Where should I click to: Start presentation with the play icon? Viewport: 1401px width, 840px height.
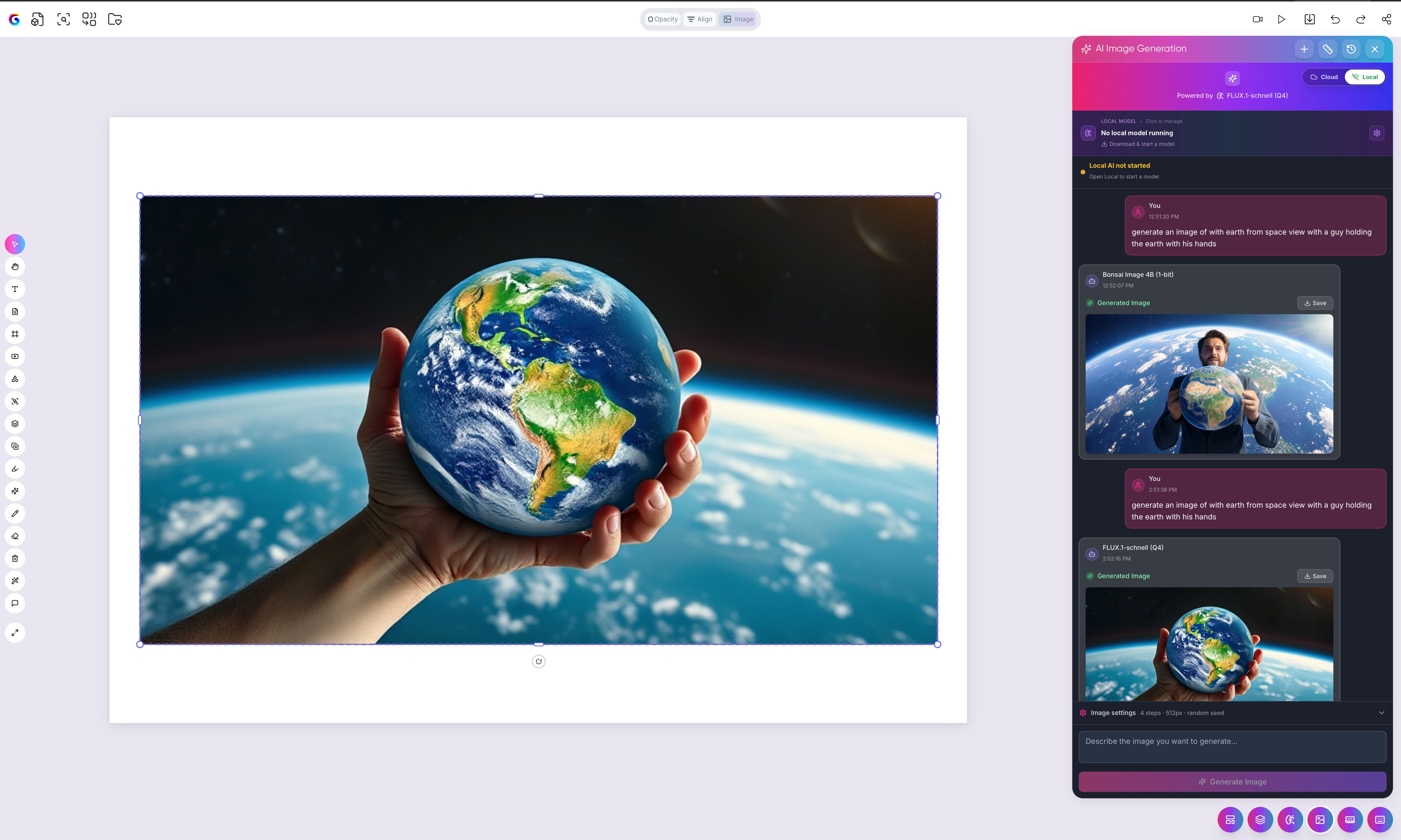(1282, 19)
